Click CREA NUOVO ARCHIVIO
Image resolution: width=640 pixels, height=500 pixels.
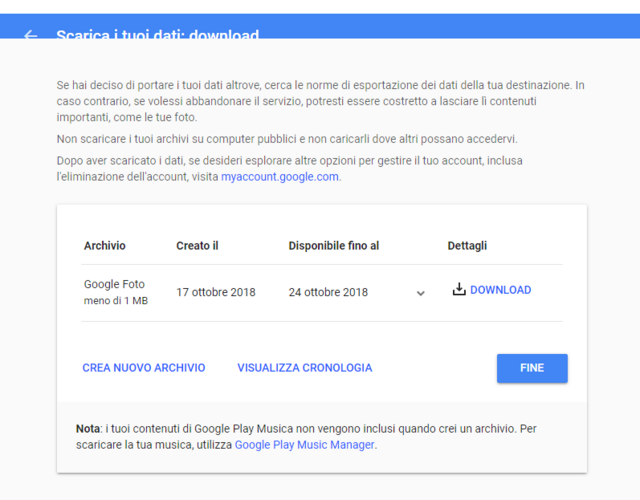tap(144, 368)
